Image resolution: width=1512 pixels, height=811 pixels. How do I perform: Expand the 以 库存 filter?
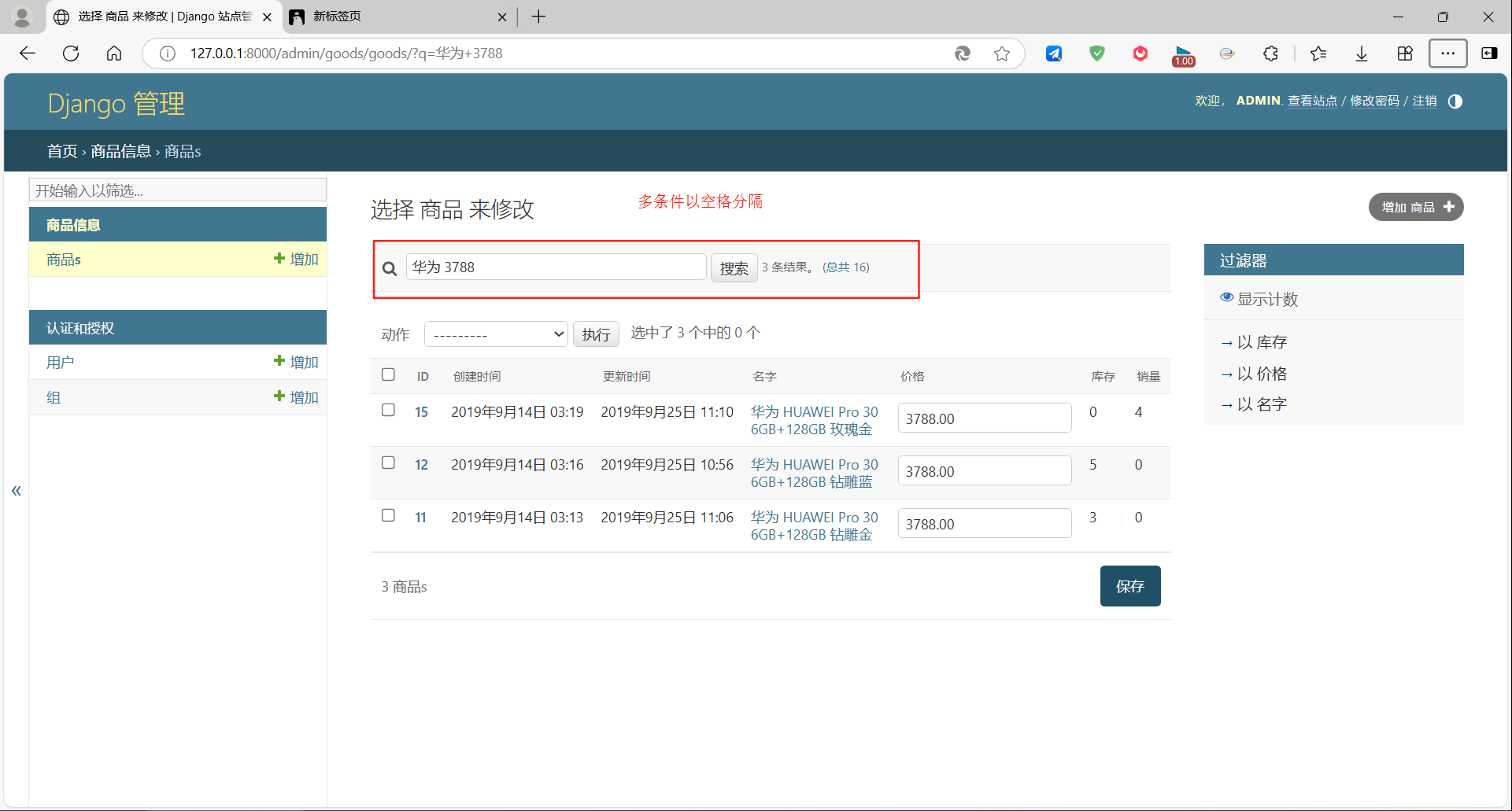pyautogui.click(x=1253, y=342)
